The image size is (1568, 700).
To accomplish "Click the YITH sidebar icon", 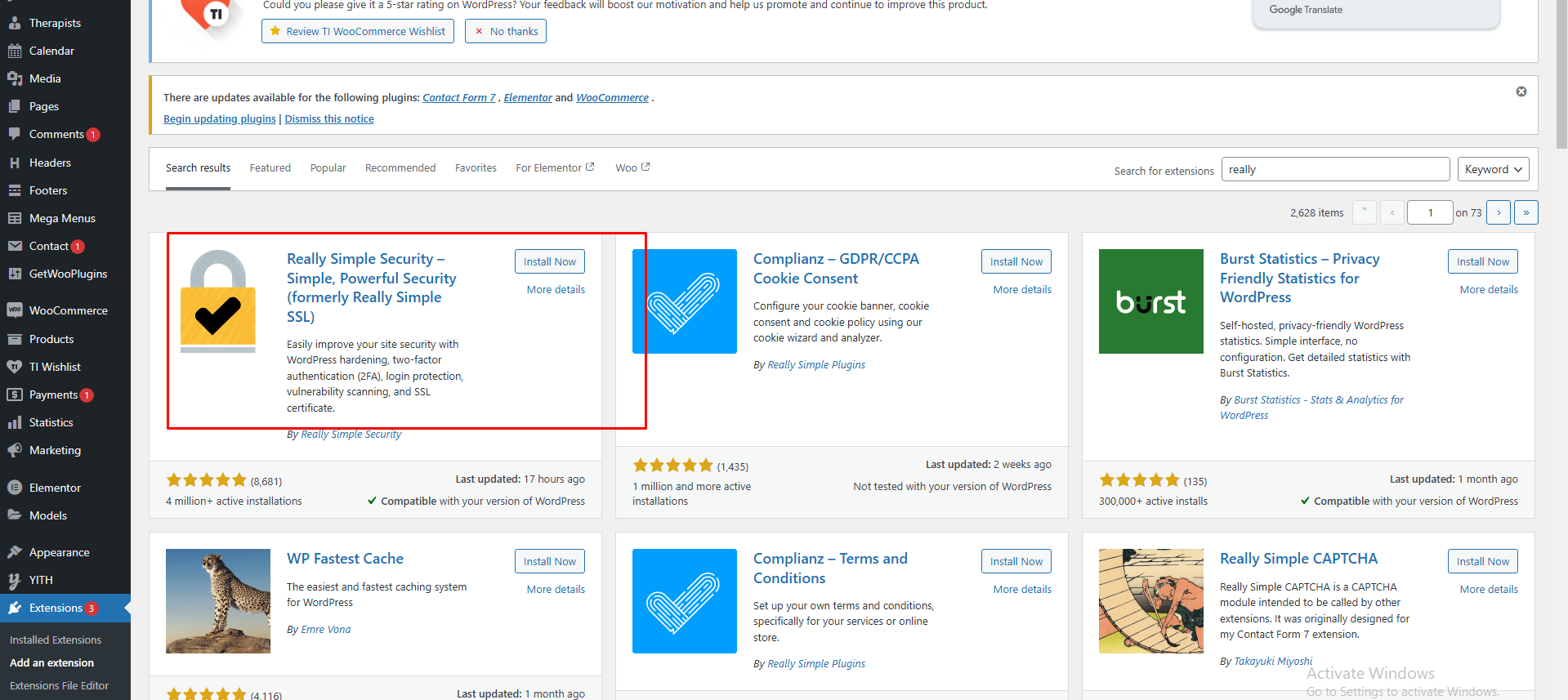I will 15,580.
